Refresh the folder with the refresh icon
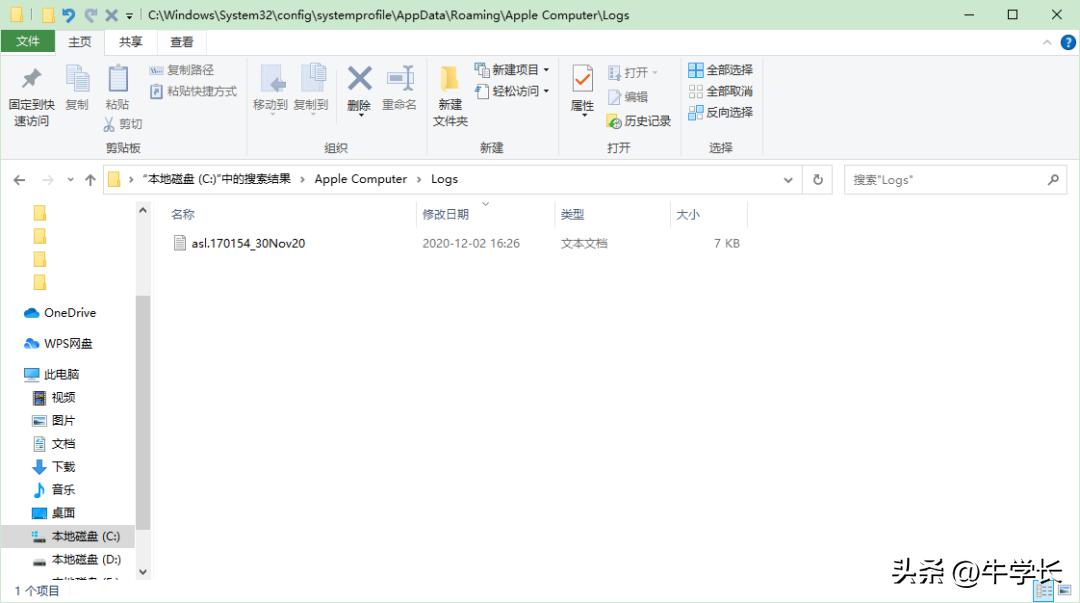Image resolution: width=1080 pixels, height=603 pixels. [817, 179]
